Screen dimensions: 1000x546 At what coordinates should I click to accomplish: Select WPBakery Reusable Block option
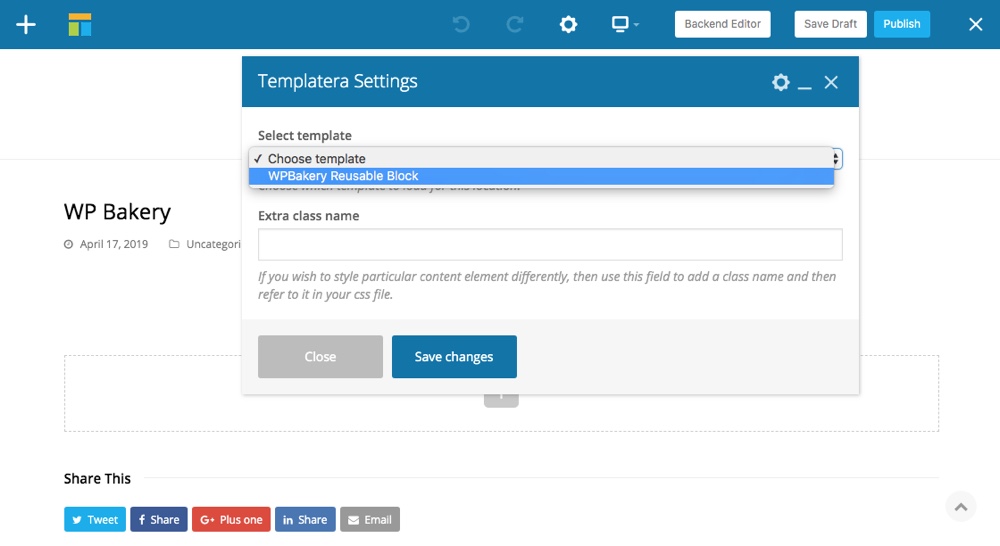[343, 176]
